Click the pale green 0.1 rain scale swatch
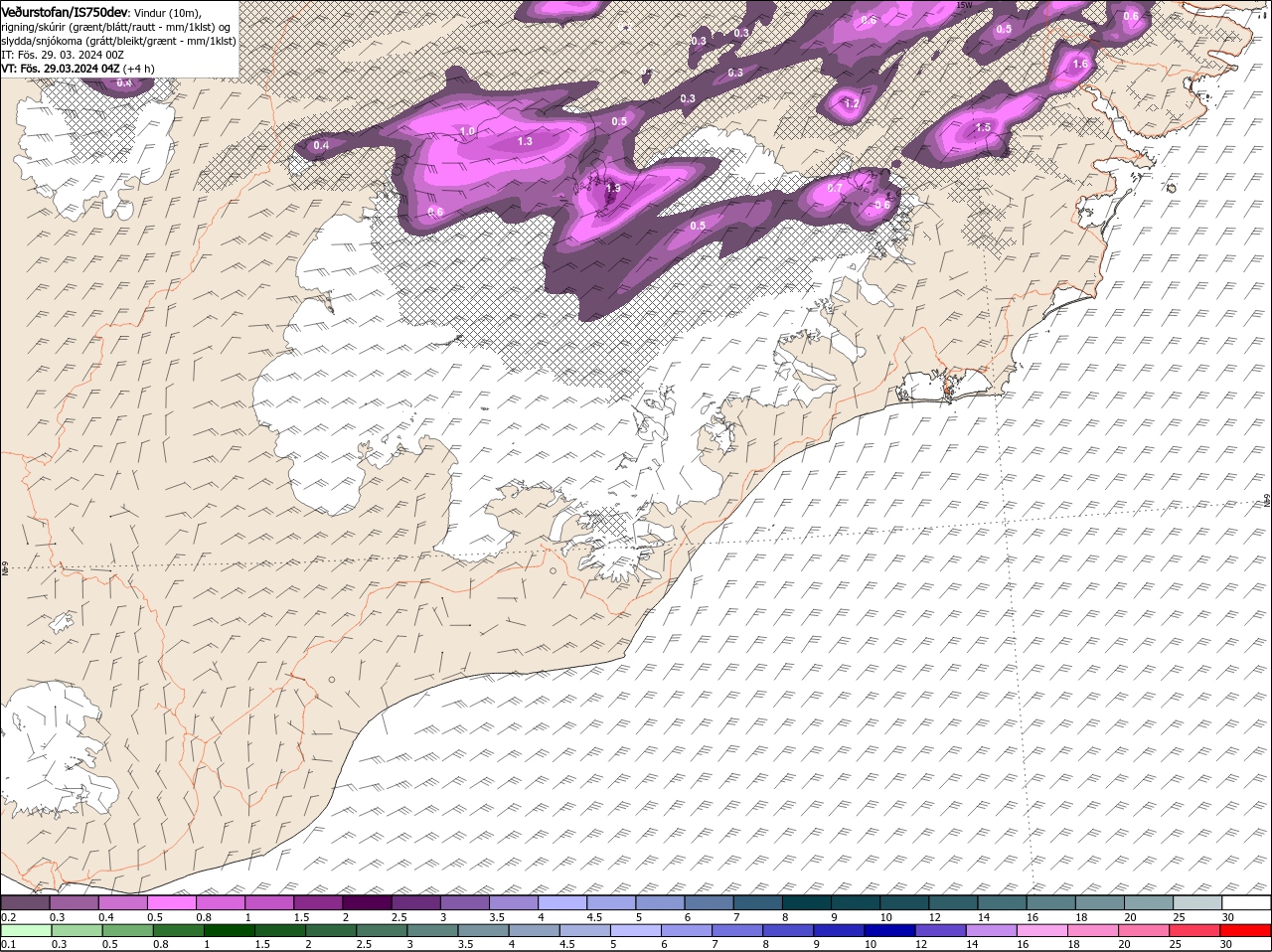 click(x=25, y=930)
